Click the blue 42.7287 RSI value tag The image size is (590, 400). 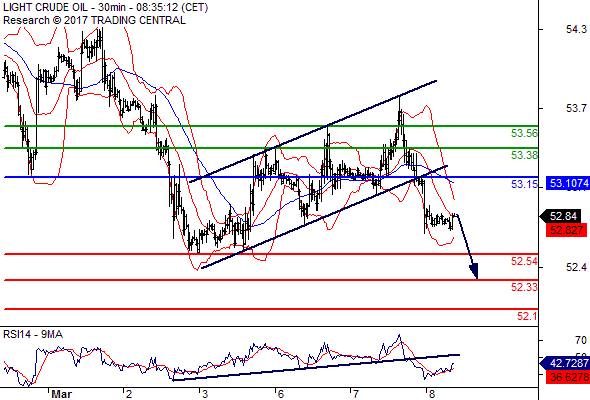[x=565, y=363]
